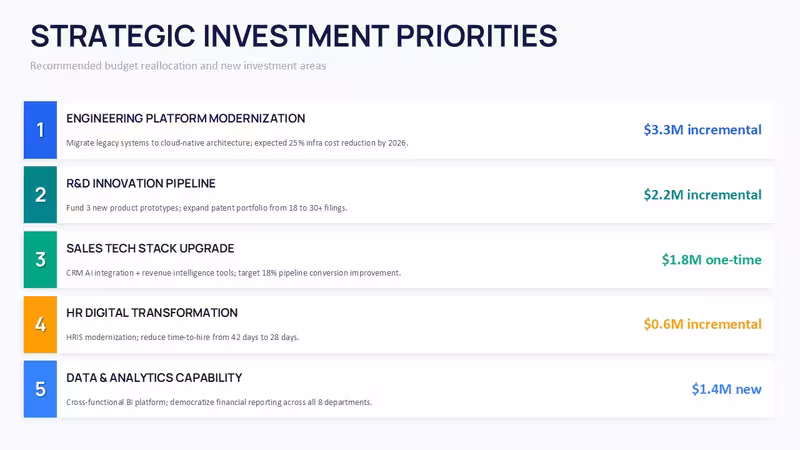Screen dimensions: 800x450
Task: Click the patent portfolio description text
Action: pyautogui.click(x=207, y=208)
